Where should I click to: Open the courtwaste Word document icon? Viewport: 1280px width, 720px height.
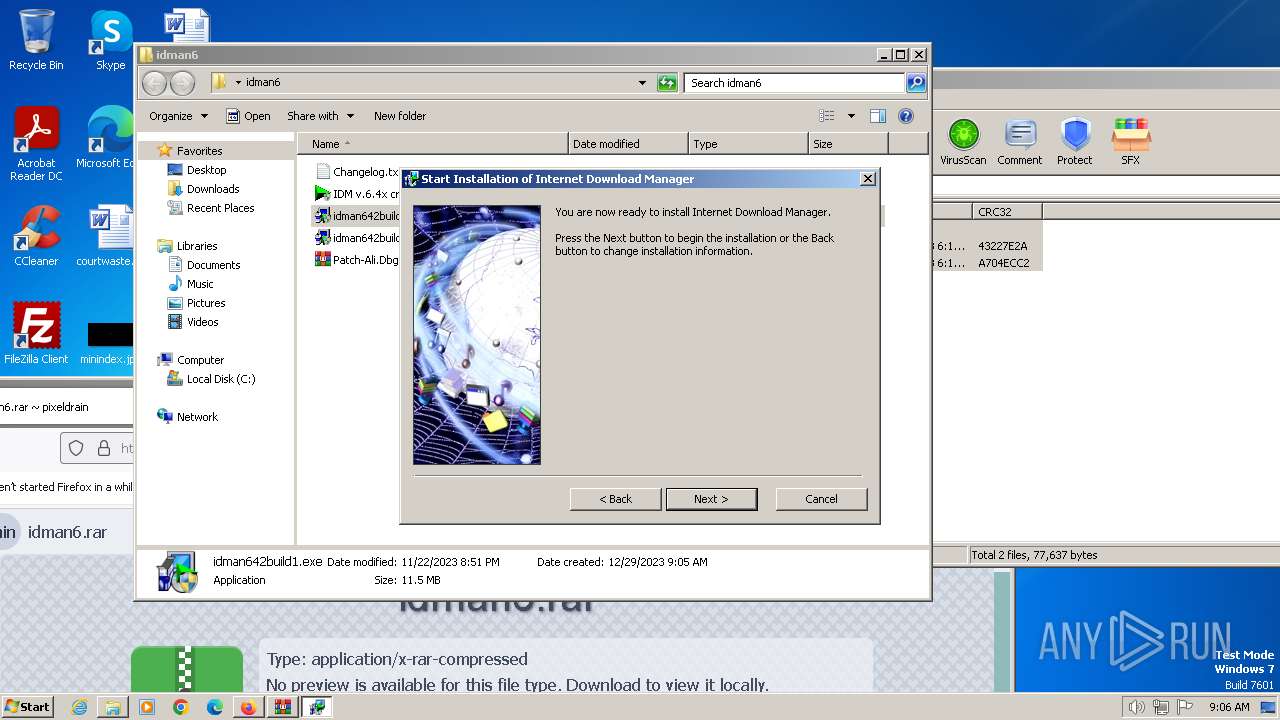(x=105, y=236)
